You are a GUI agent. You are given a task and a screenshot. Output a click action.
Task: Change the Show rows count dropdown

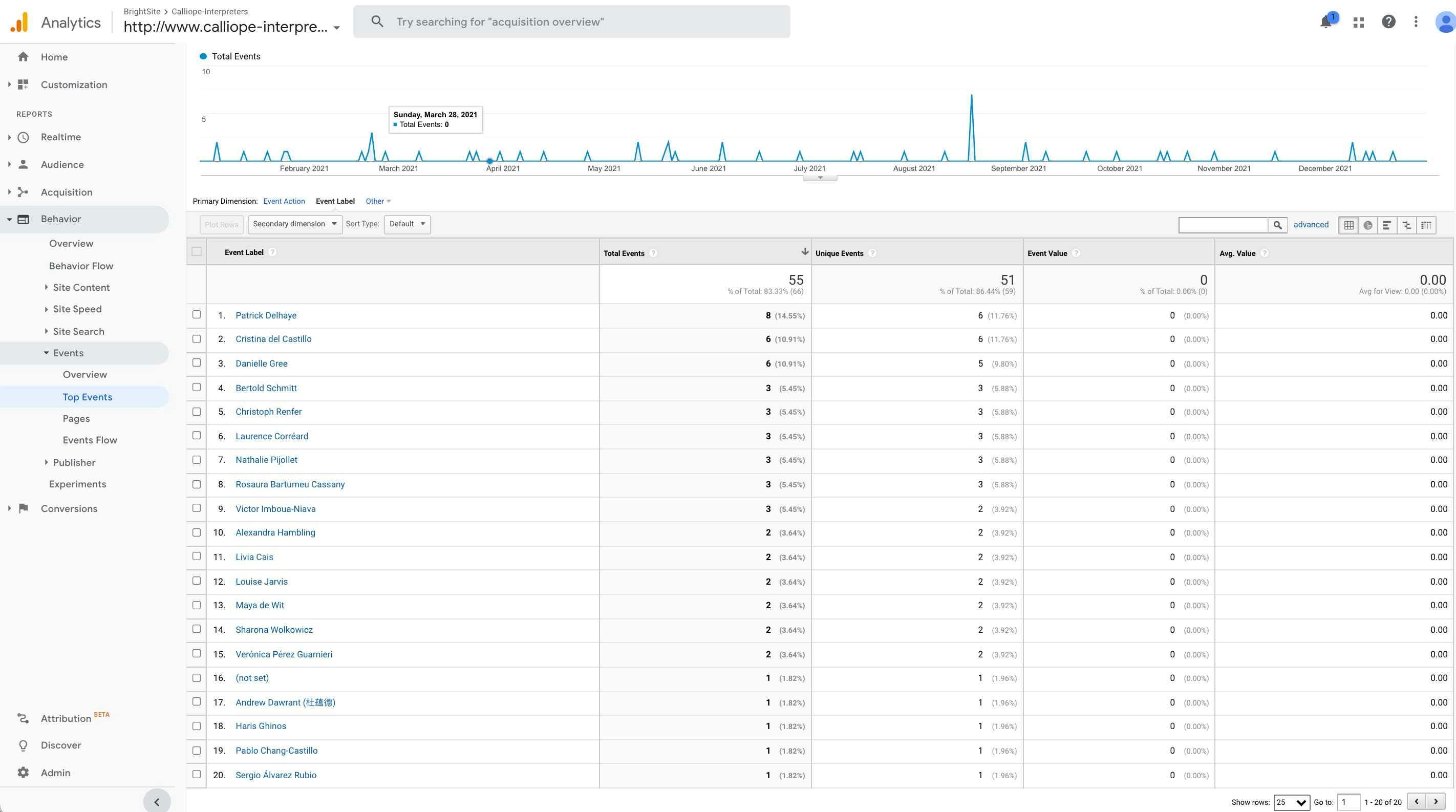pos(1291,802)
